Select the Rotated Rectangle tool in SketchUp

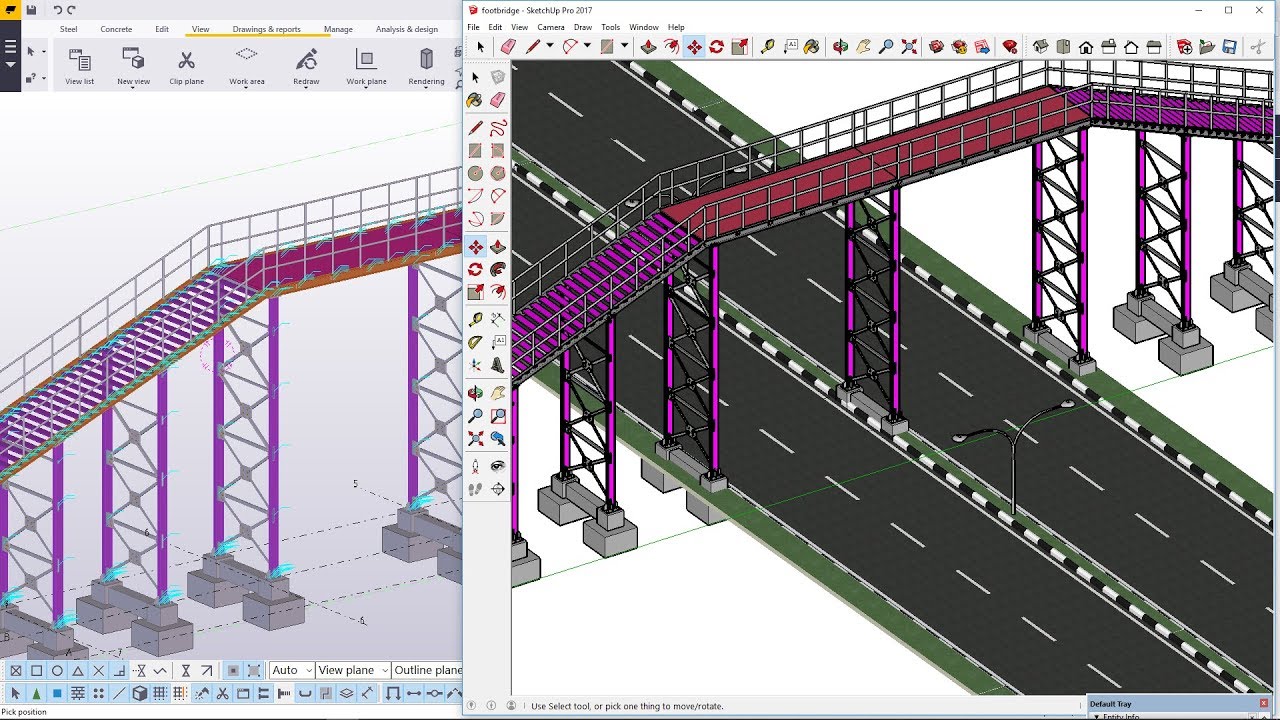click(497, 150)
